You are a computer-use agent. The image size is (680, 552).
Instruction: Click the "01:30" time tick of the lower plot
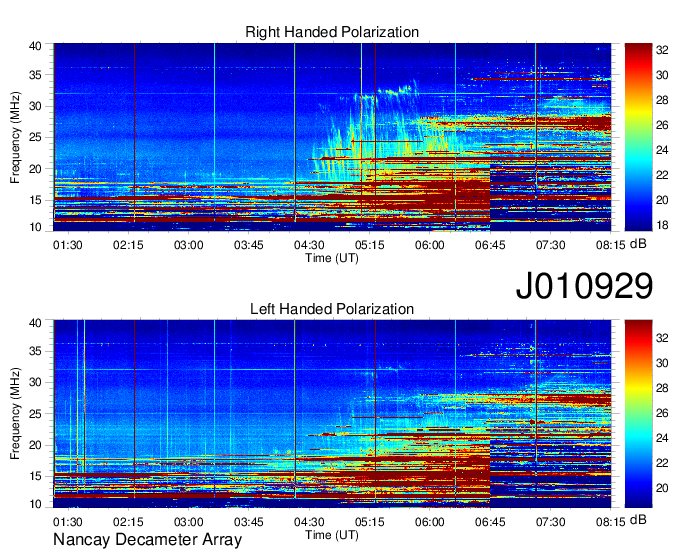point(68,522)
